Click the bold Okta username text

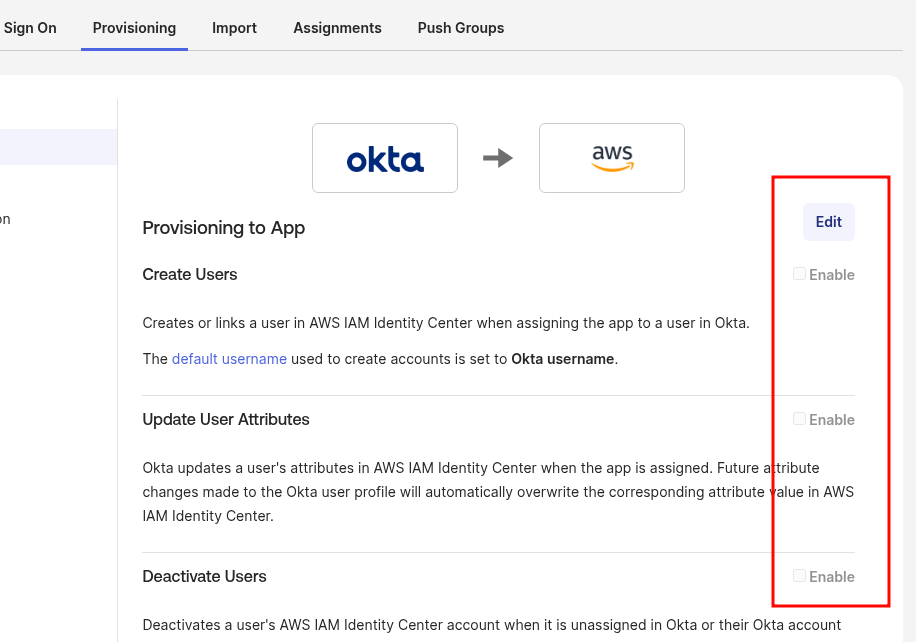coord(562,359)
